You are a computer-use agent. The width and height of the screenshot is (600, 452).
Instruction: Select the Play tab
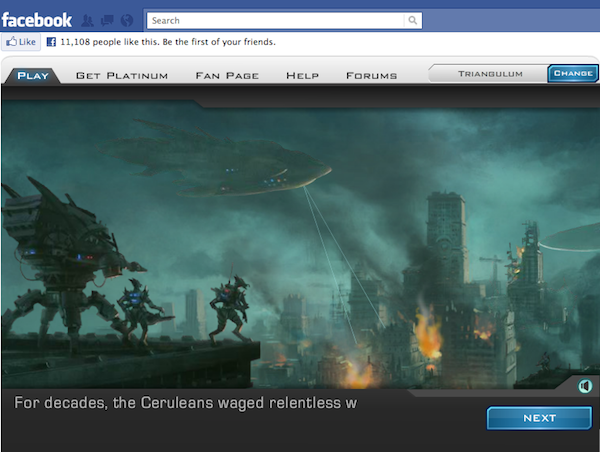(33, 75)
